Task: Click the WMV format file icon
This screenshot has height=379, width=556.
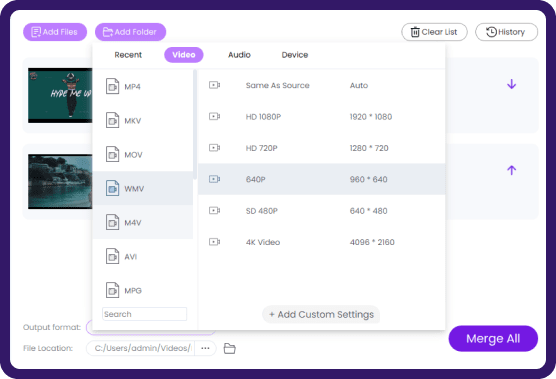Action: [112, 188]
